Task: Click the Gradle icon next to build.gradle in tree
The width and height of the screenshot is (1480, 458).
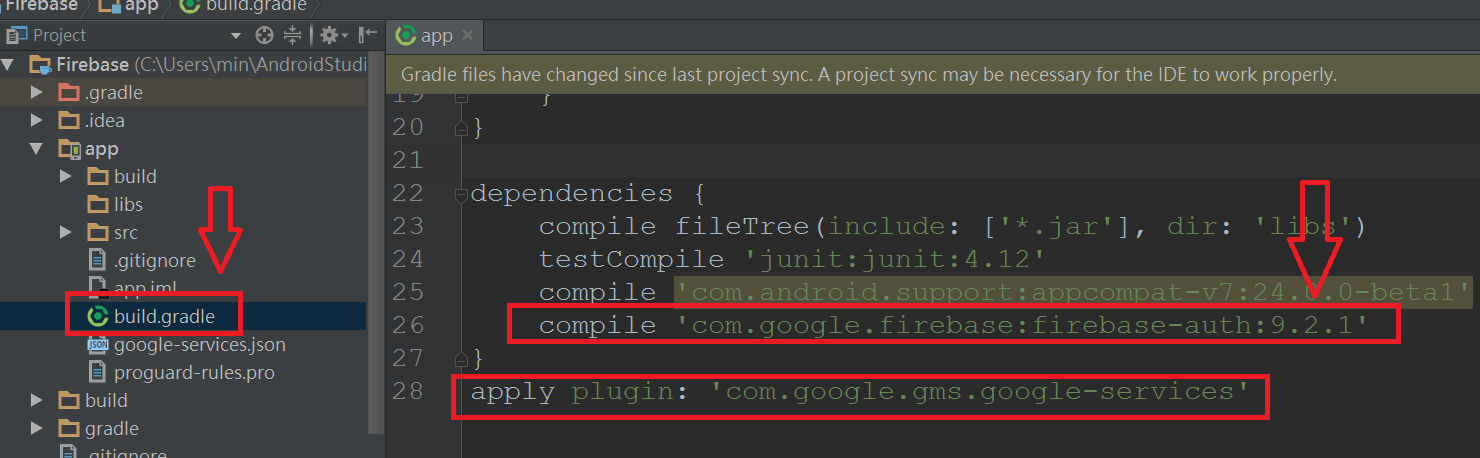Action: click(x=98, y=317)
